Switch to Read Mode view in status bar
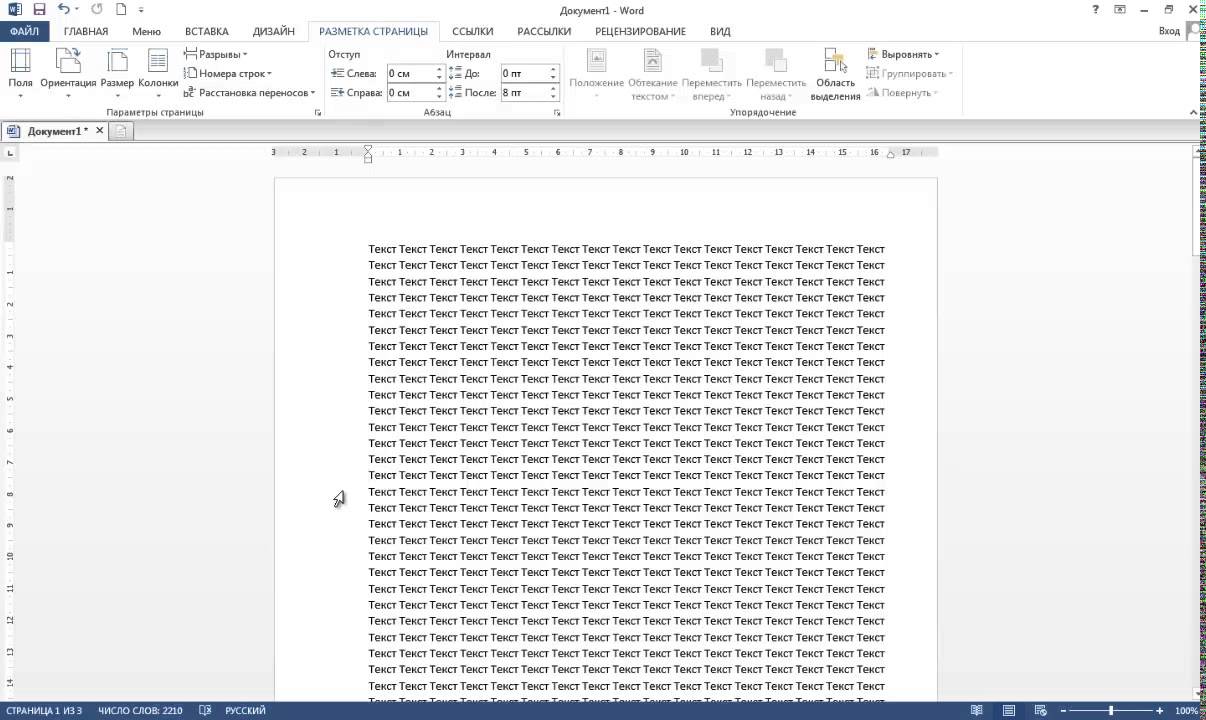Image resolution: width=1206 pixels, height=720 pixels. pos(976,710)
